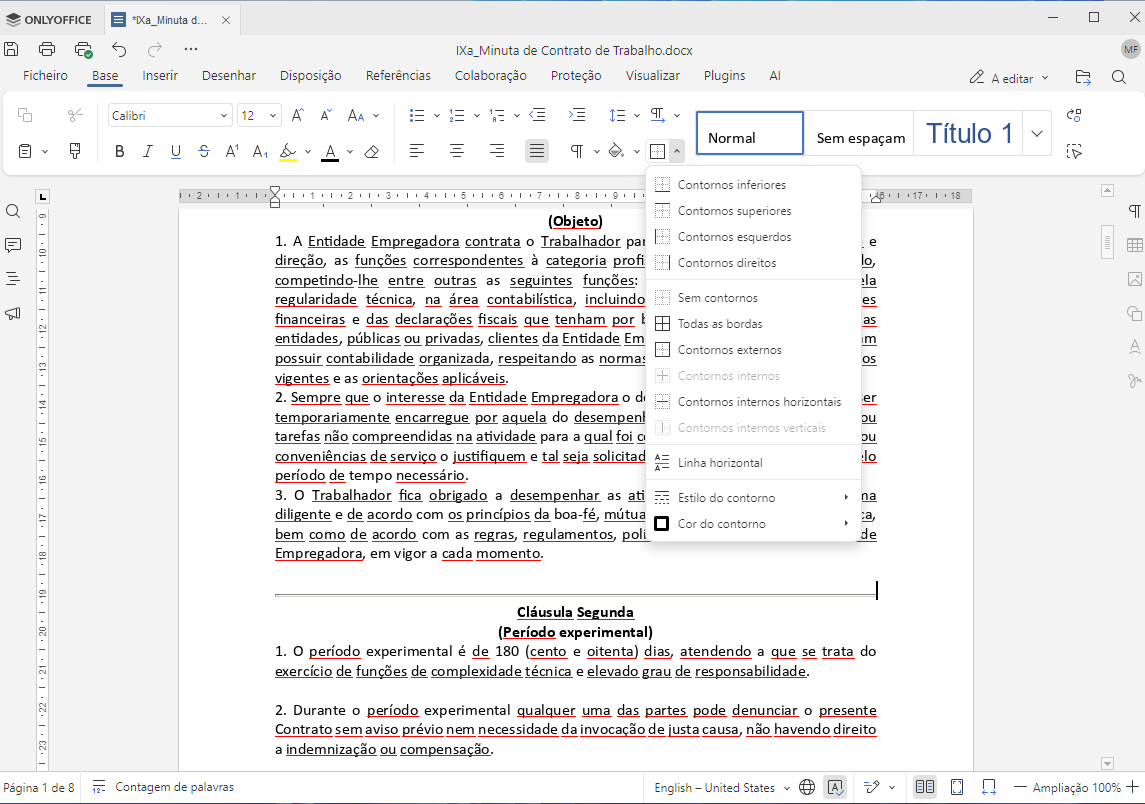The width and height of the screenshot is (1145, 804).
Task: Apply the highlight color swatch
Action: click(x=288, y=152)
